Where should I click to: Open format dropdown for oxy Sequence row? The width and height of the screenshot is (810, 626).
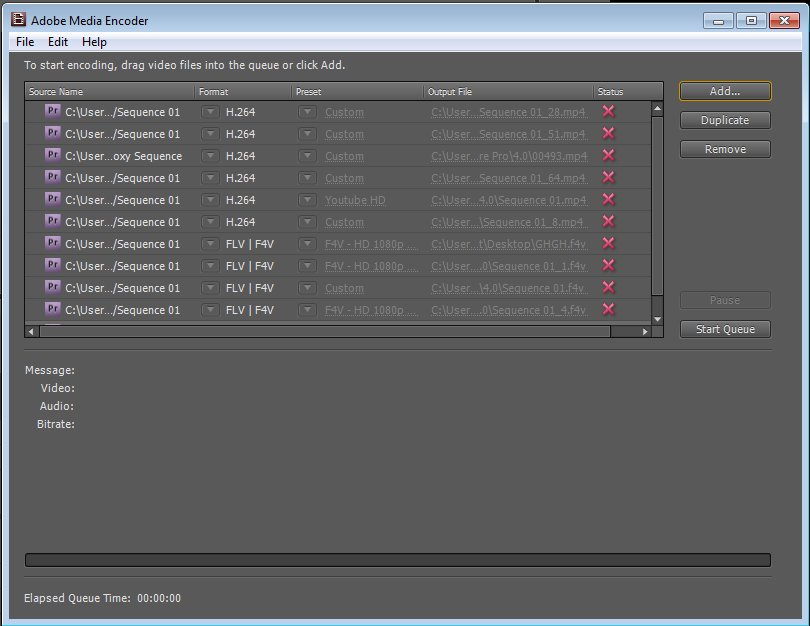(210, 155)
